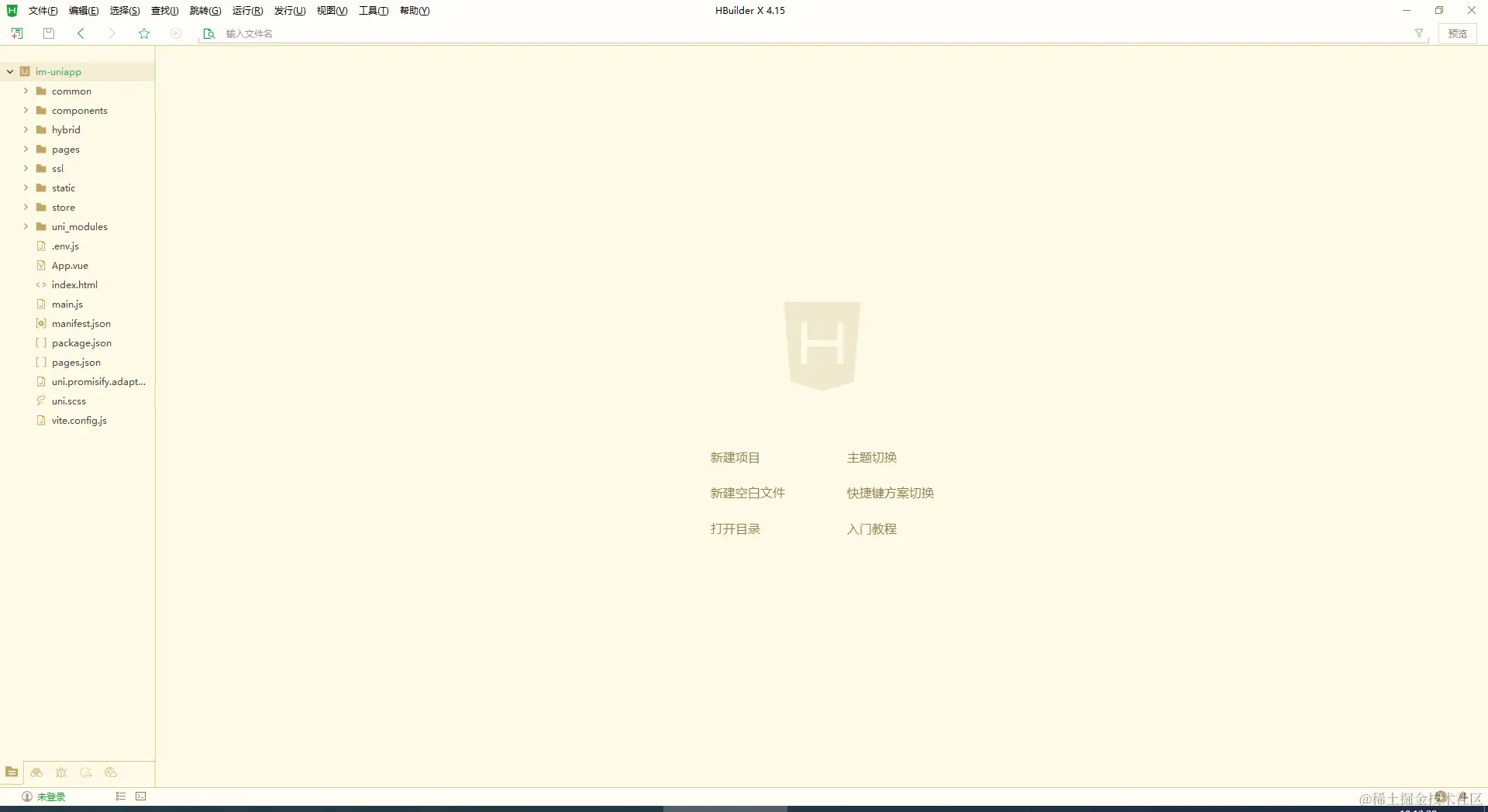Open the bug debug panel icon
Image resolution: width=1488 pixels, height=812 pixels.
point(61,772)
